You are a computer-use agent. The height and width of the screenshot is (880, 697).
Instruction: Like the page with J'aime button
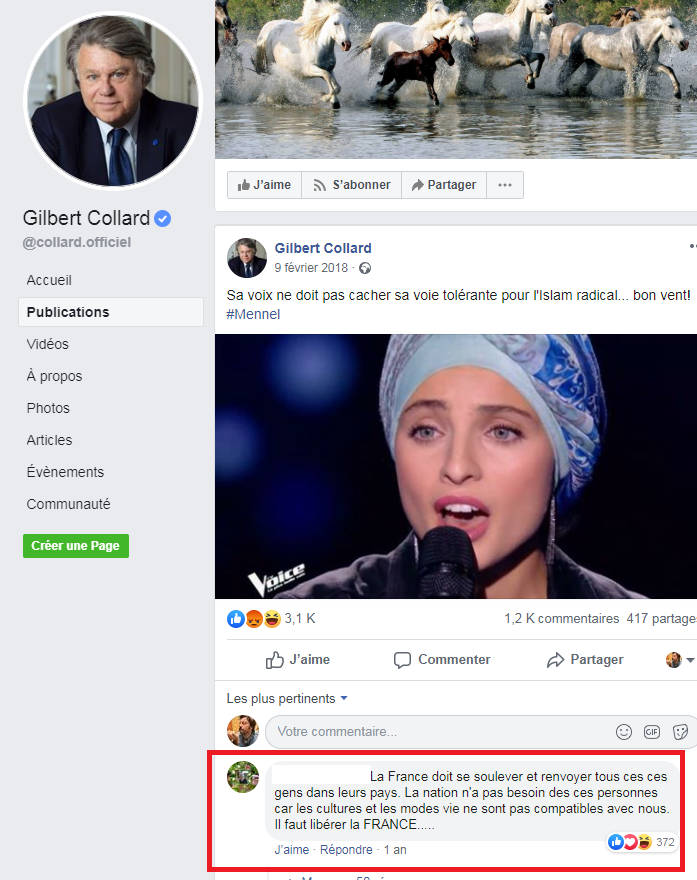coord(264,185)
